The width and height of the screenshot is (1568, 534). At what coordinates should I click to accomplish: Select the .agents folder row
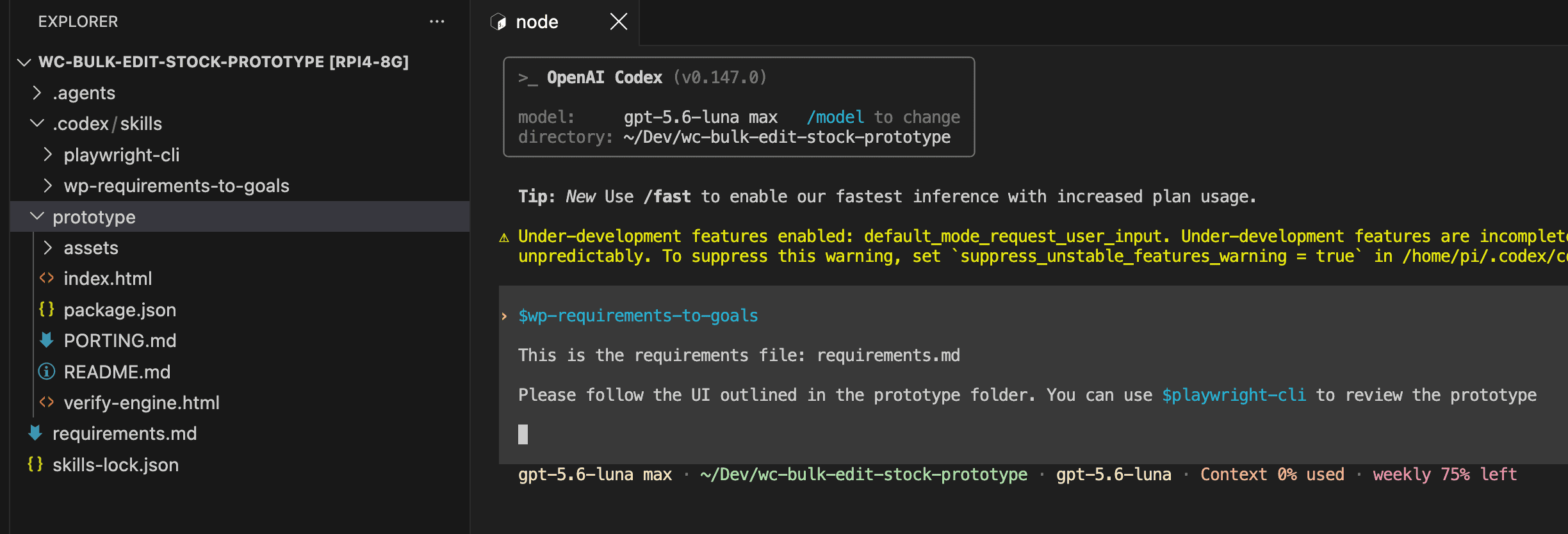click(x=240, y=93)
